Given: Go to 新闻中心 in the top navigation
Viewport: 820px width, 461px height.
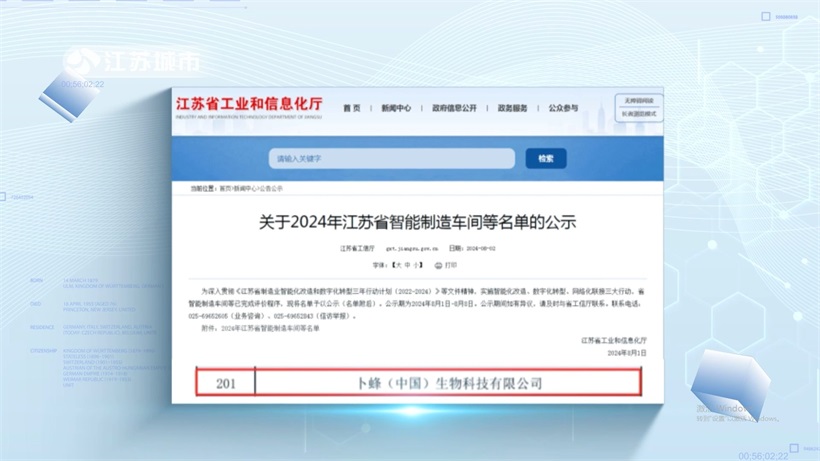Looking at the screenshot, I should tap(396, 108).
